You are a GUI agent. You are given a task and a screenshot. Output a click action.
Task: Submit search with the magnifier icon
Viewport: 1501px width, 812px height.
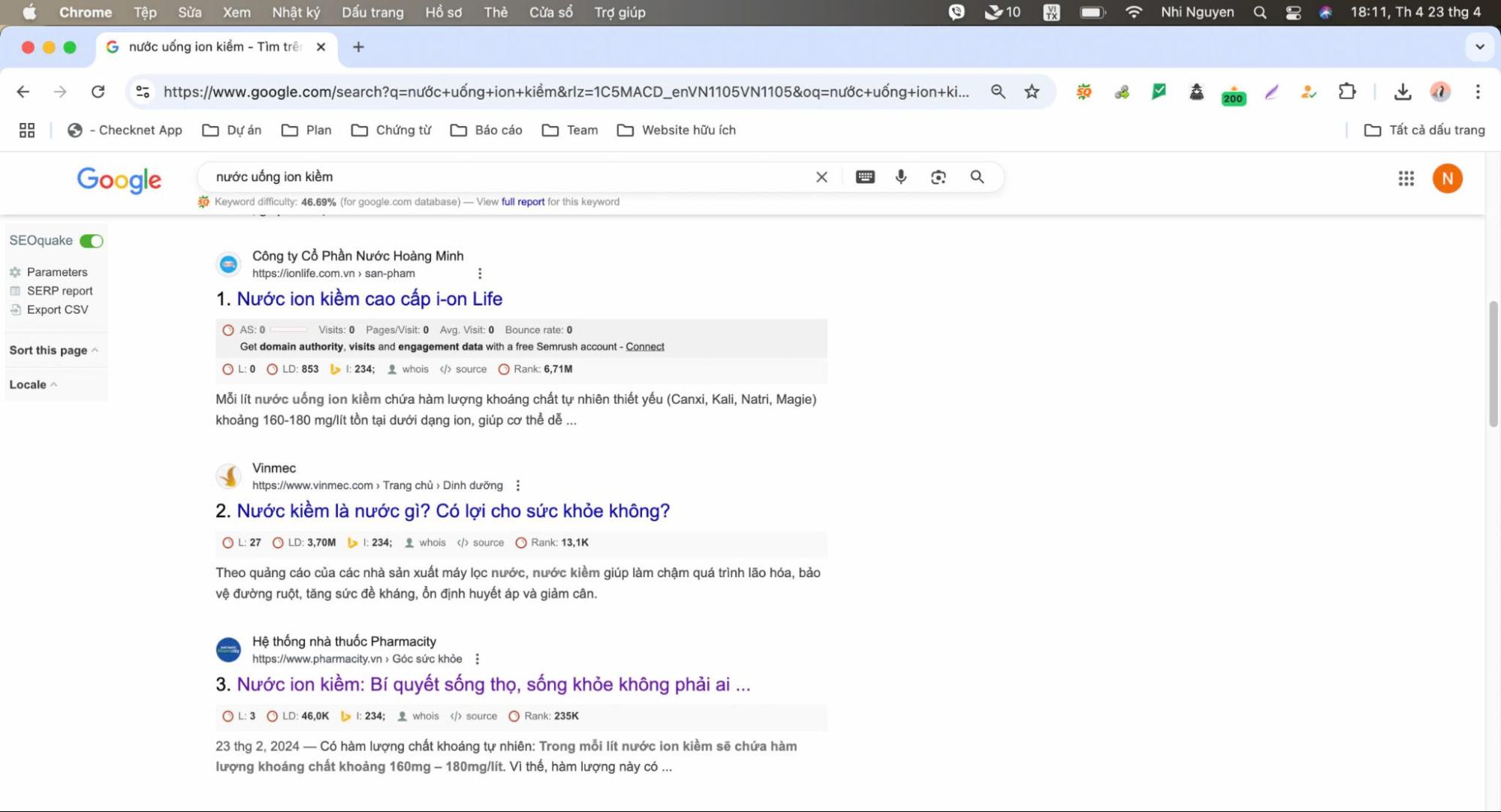pyautogui.click(x=977, y=177)
